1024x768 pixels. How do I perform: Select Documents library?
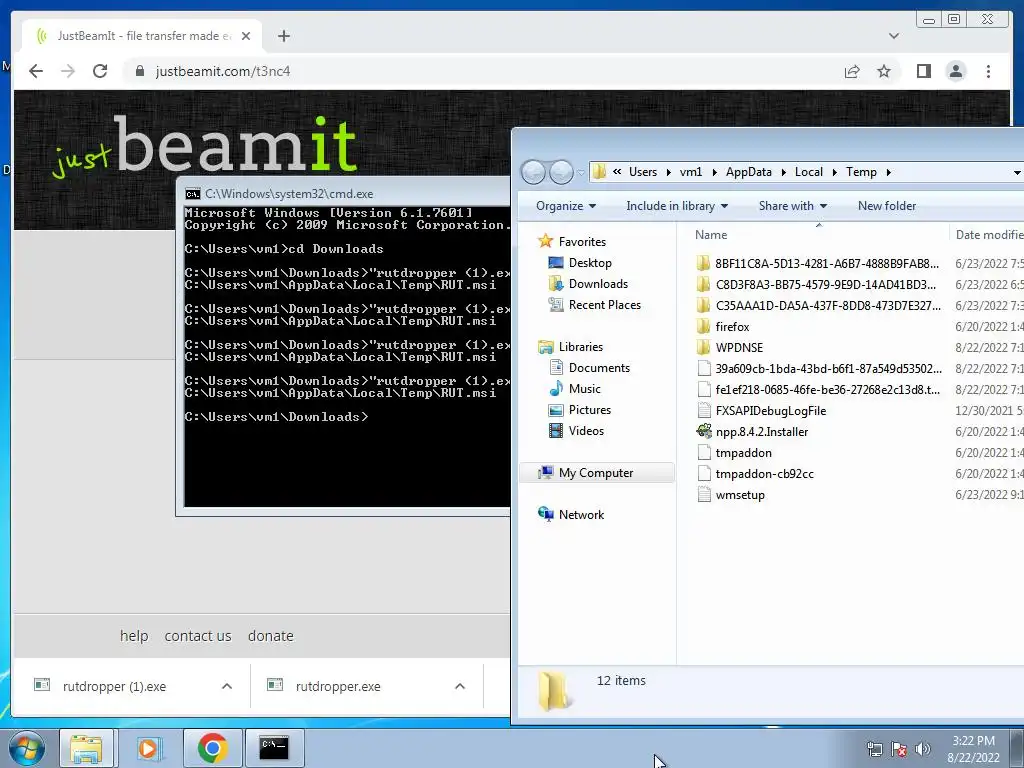point(599,368)
